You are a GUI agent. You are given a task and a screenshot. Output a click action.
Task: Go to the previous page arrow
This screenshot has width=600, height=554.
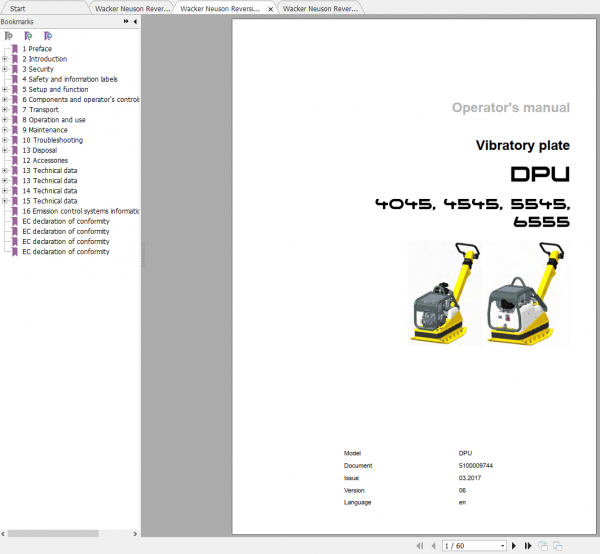434,546
